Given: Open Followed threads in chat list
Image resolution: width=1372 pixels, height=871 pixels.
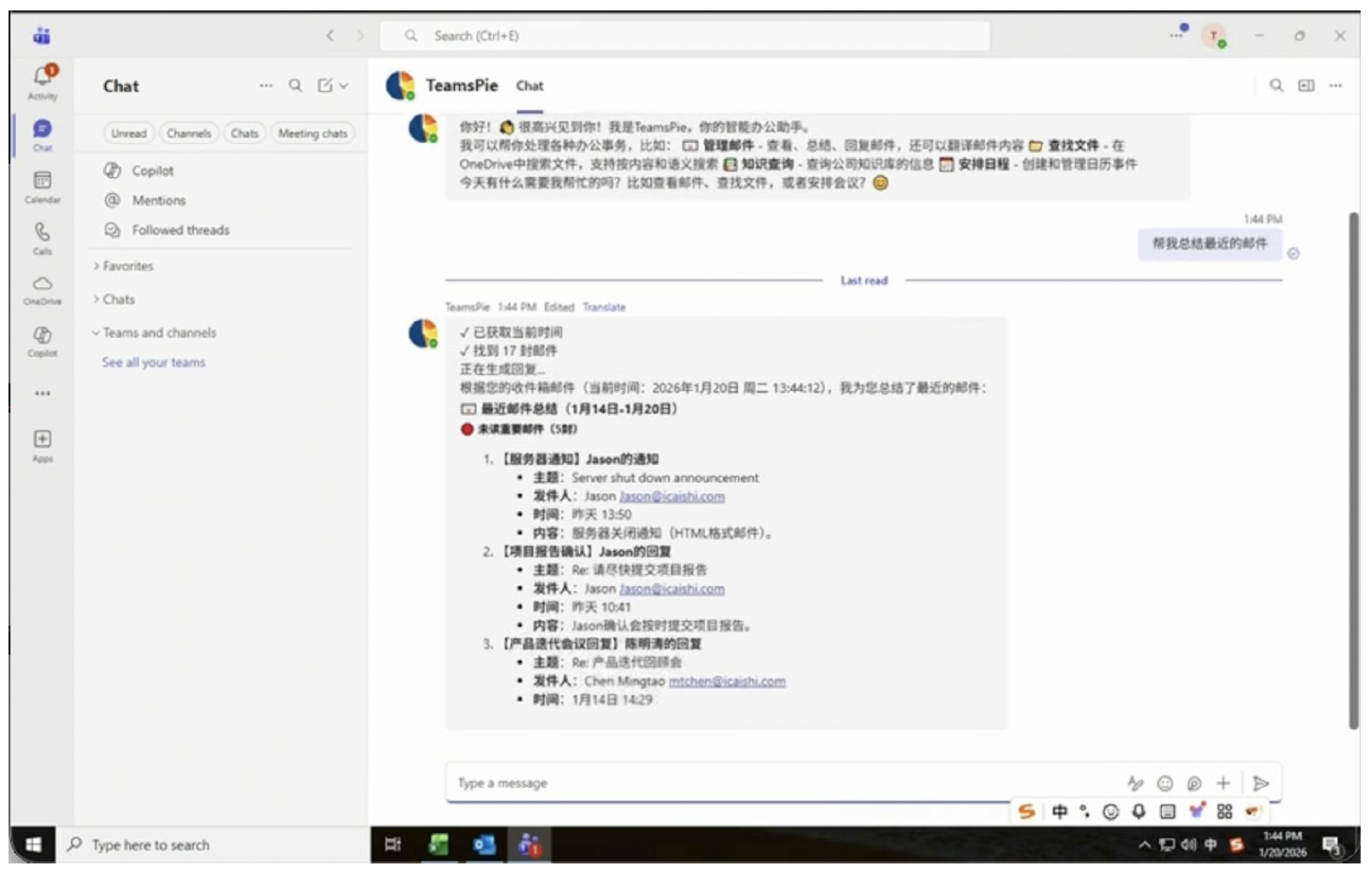Looking at the screenshot, I should pos(180,230).
